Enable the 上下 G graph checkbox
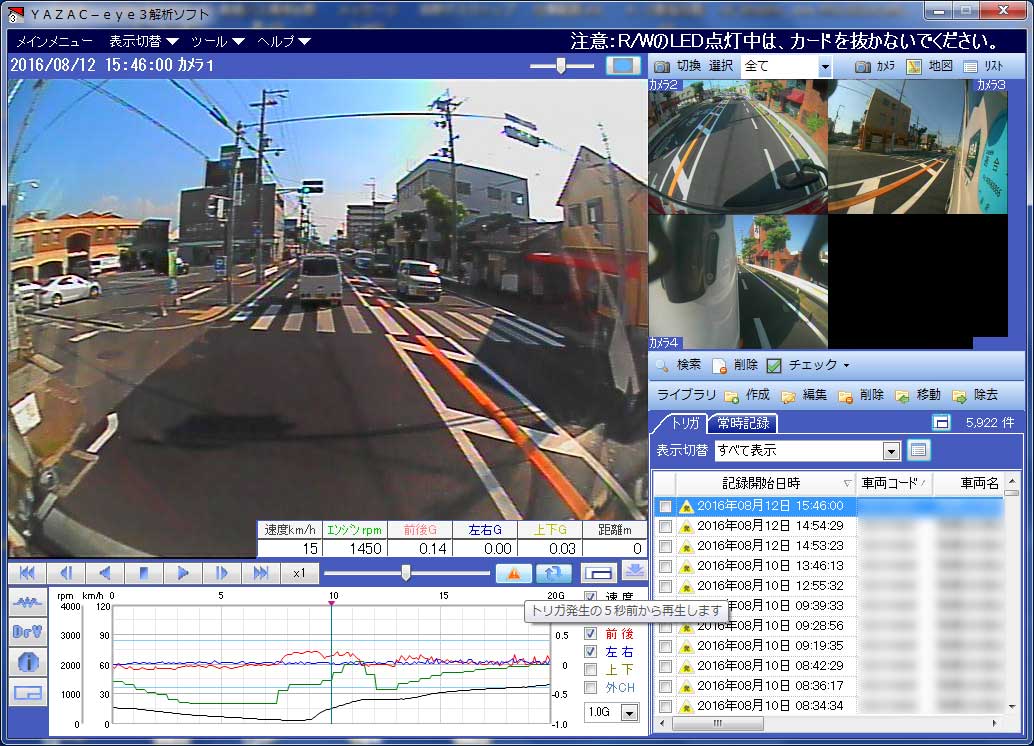The image size is (1034, 746). point(591,669)
